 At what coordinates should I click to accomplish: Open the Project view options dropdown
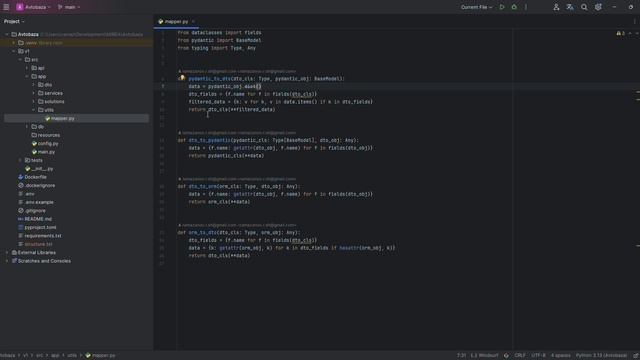click(x=14, y=21)
